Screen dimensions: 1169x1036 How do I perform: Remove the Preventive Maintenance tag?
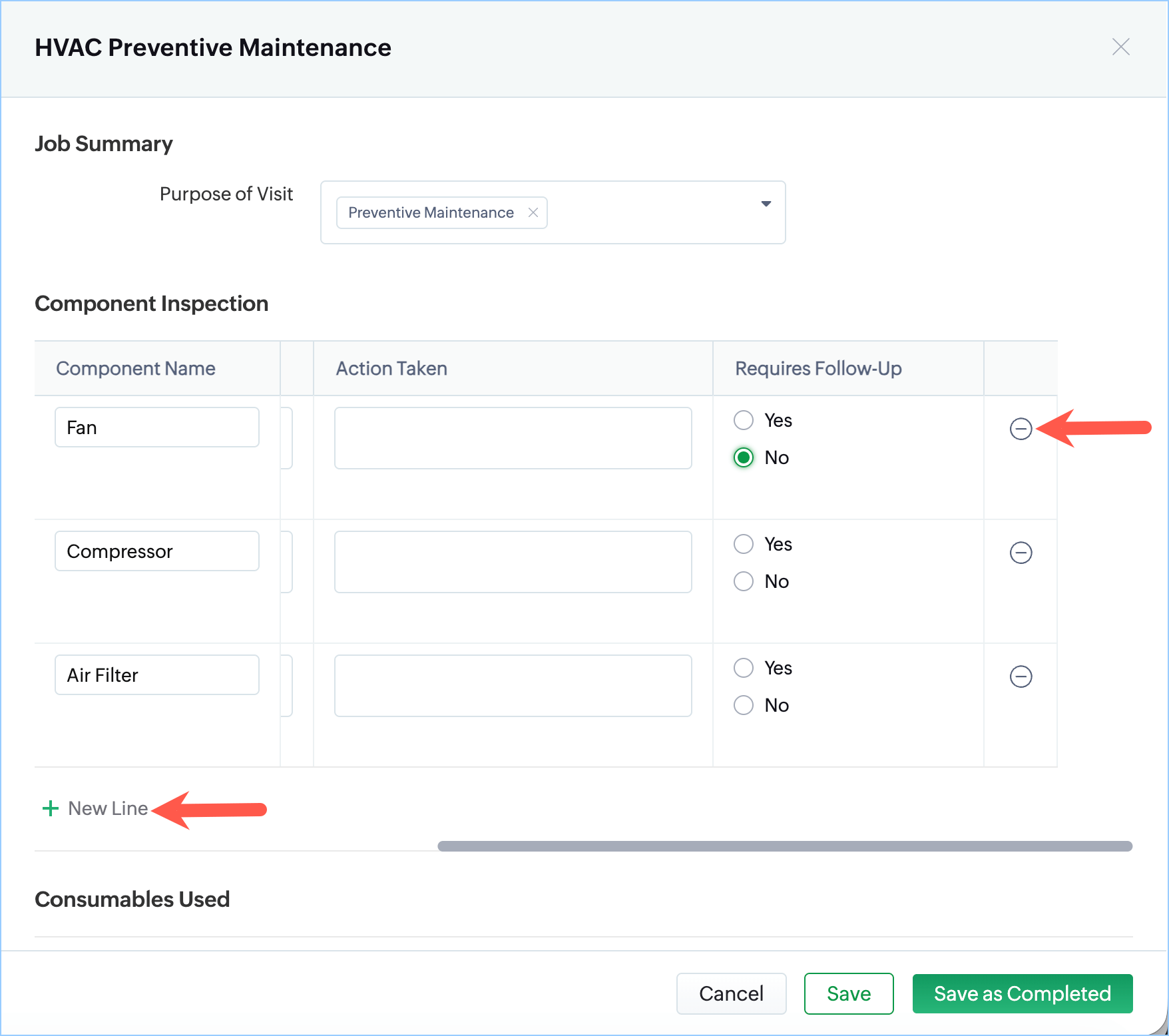533,212
